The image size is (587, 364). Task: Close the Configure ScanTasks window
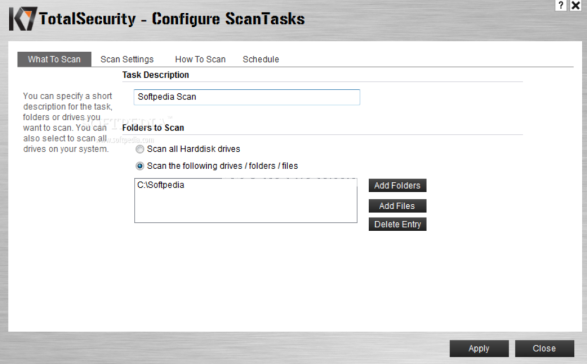coord(575,5)
